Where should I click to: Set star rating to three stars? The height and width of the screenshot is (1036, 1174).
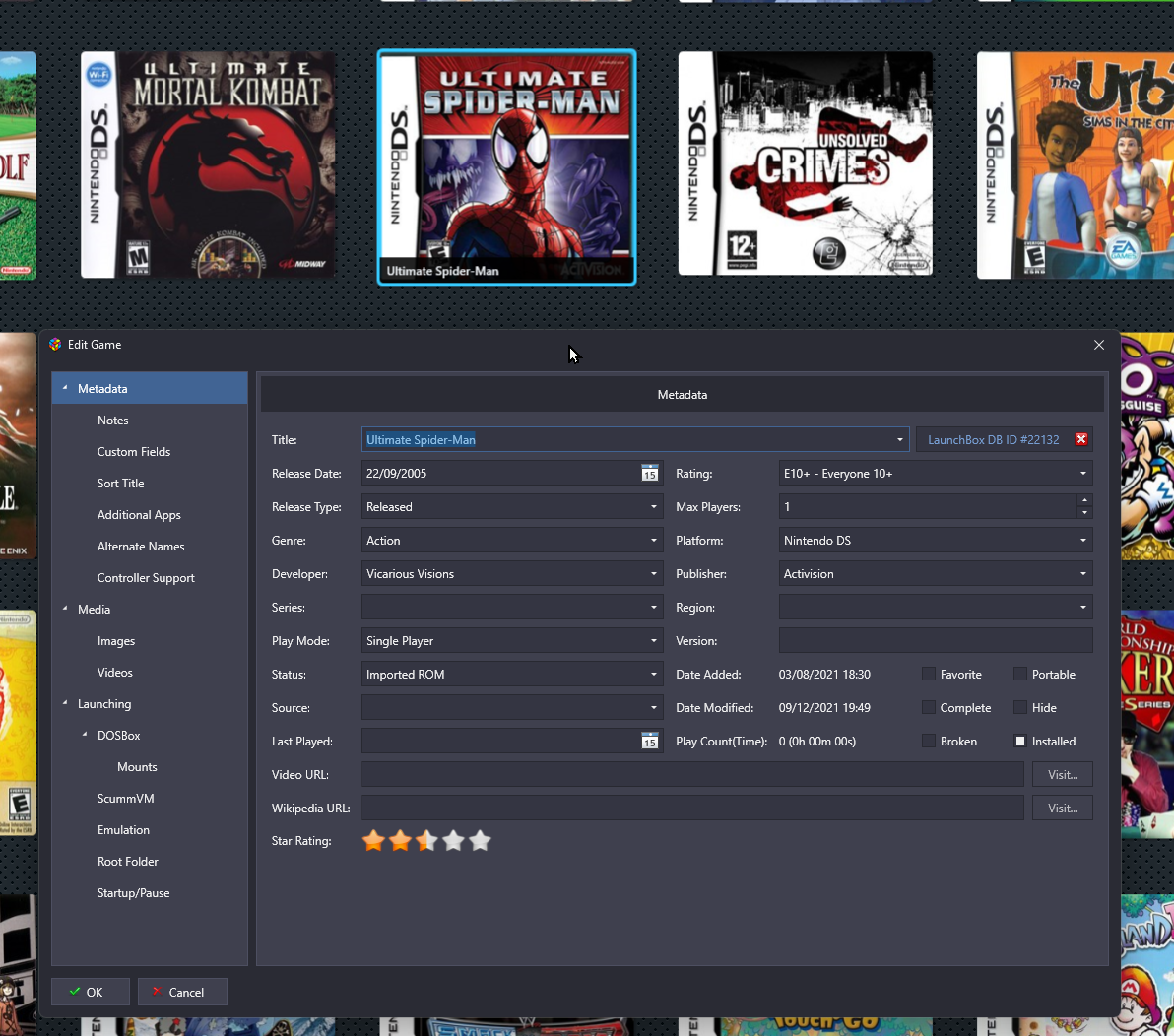click(426, 841)
